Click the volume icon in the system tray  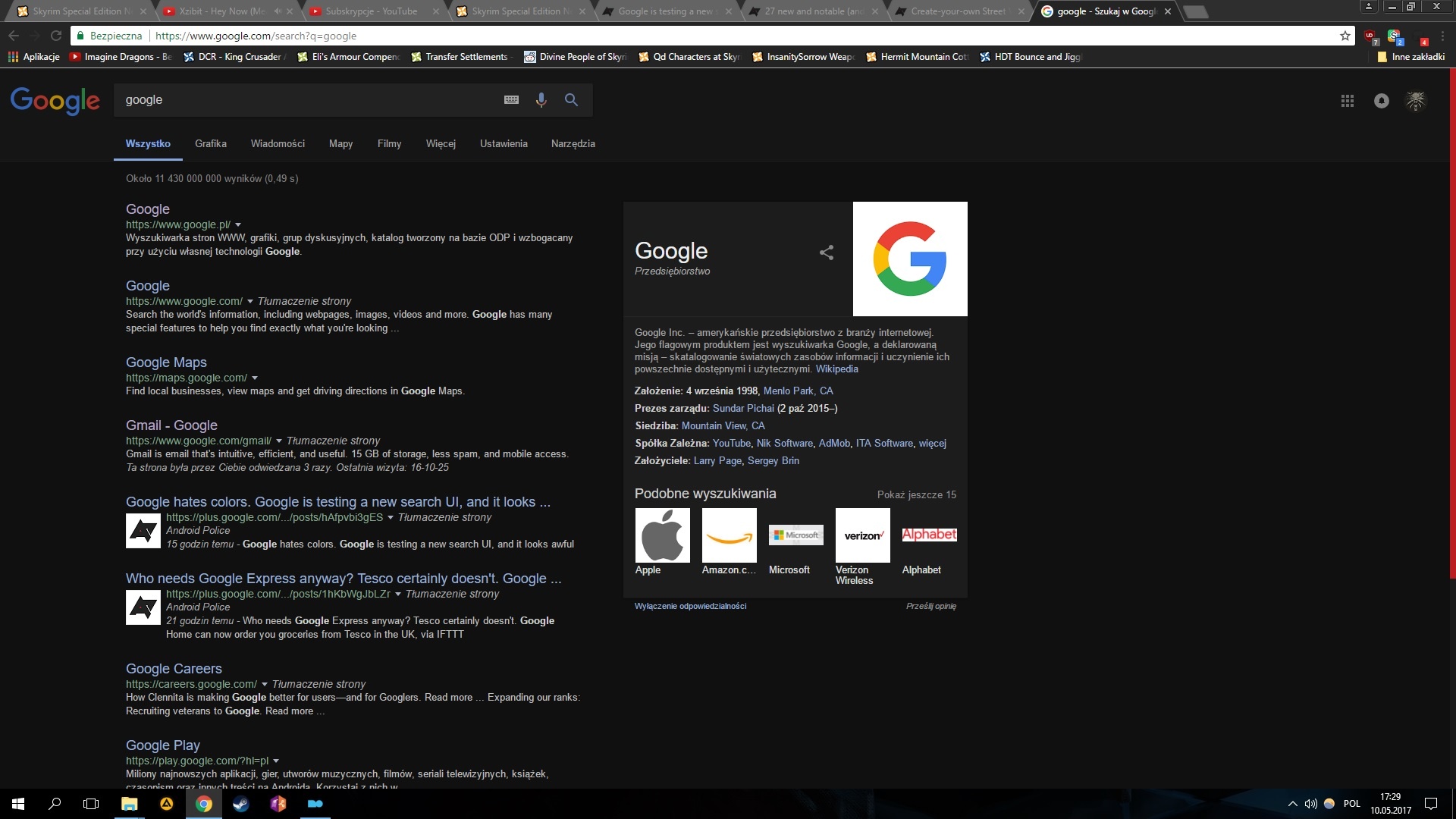pos(1310,803)
